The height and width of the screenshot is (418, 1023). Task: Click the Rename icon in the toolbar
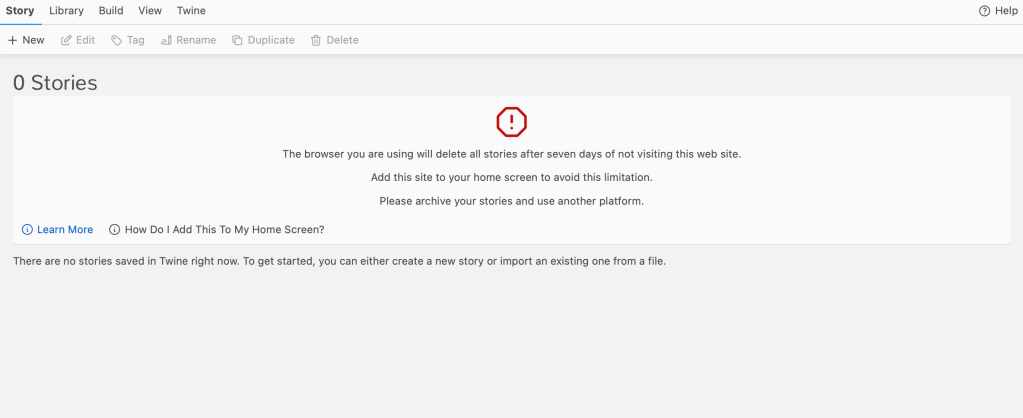(166, 40)
